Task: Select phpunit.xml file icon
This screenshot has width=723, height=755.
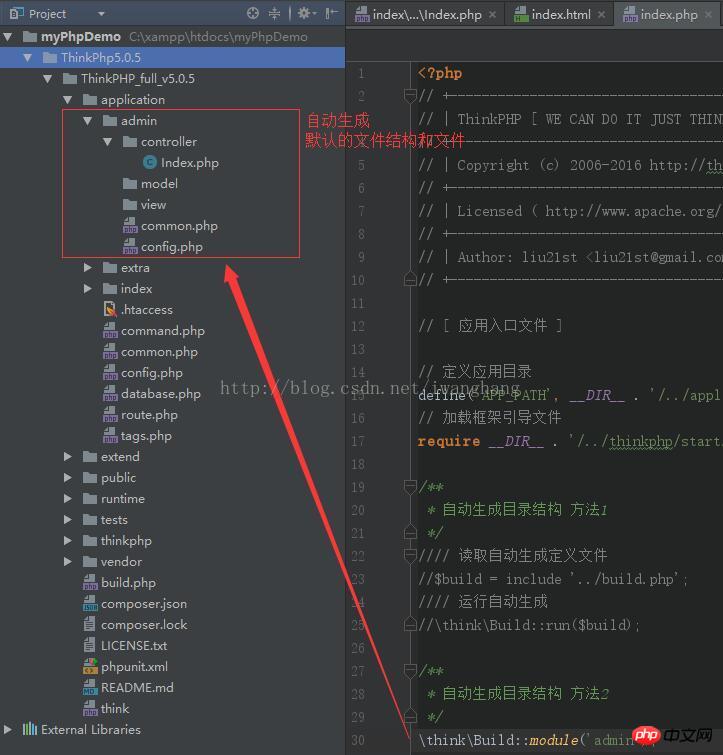Action: (x=90, y=667)
